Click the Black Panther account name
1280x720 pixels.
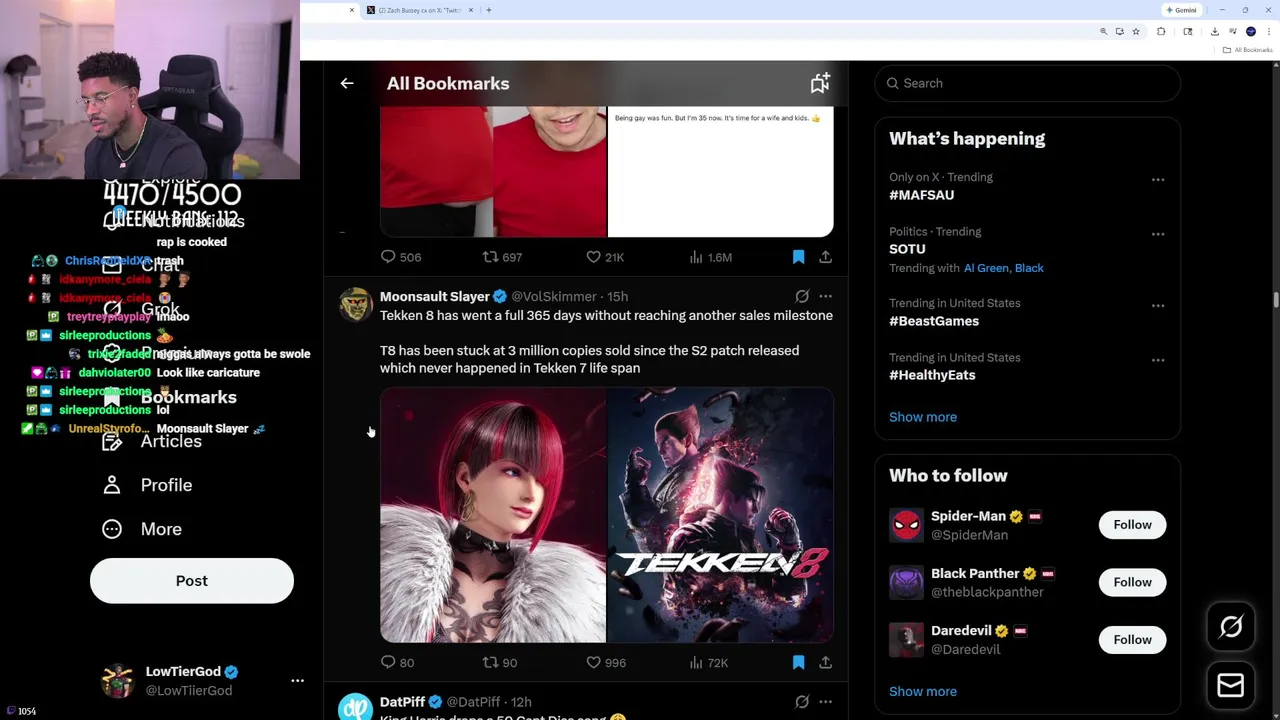975,573
